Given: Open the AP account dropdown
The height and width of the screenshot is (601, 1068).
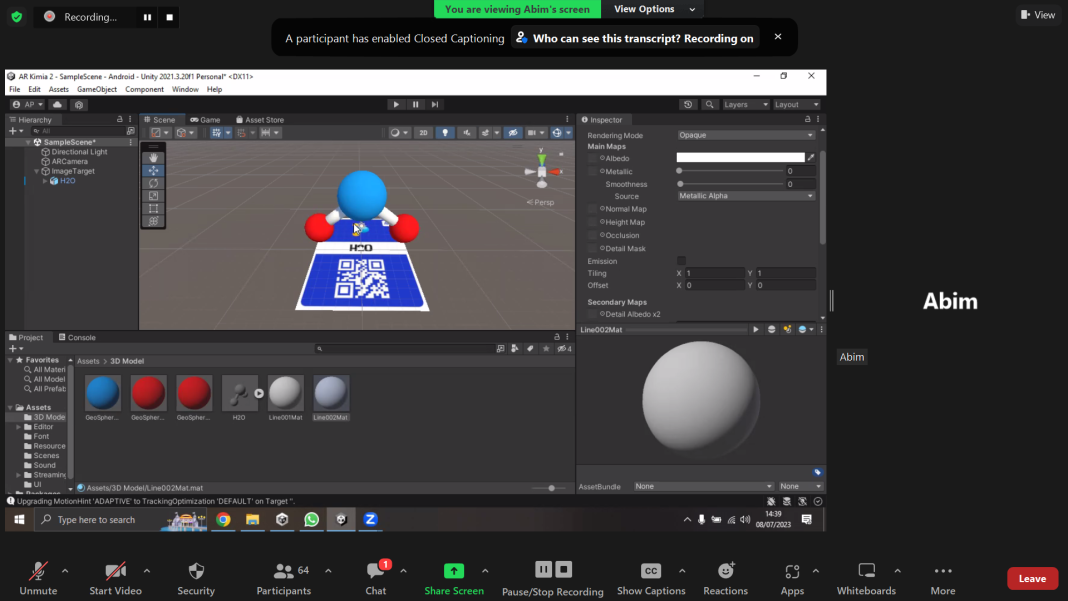Looking at the screenshot, I should click(x=28, y=104).
